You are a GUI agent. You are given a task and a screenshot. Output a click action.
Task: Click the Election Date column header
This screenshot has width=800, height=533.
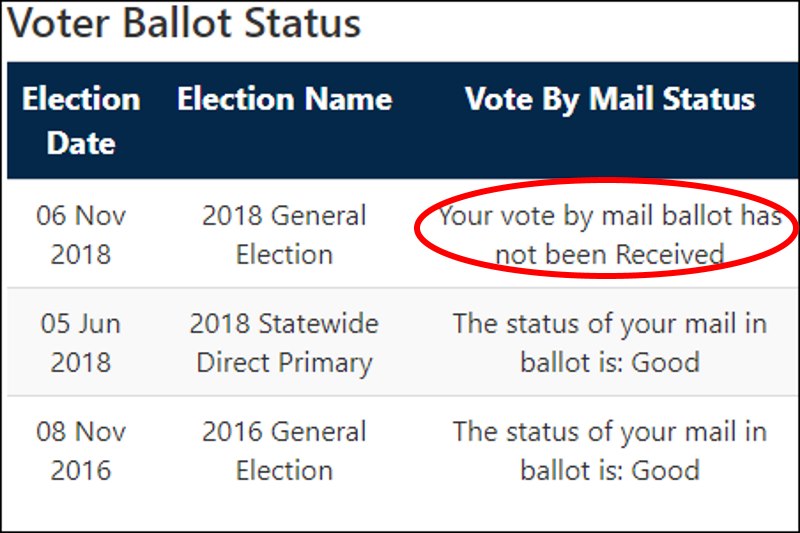tap(81, 121)
